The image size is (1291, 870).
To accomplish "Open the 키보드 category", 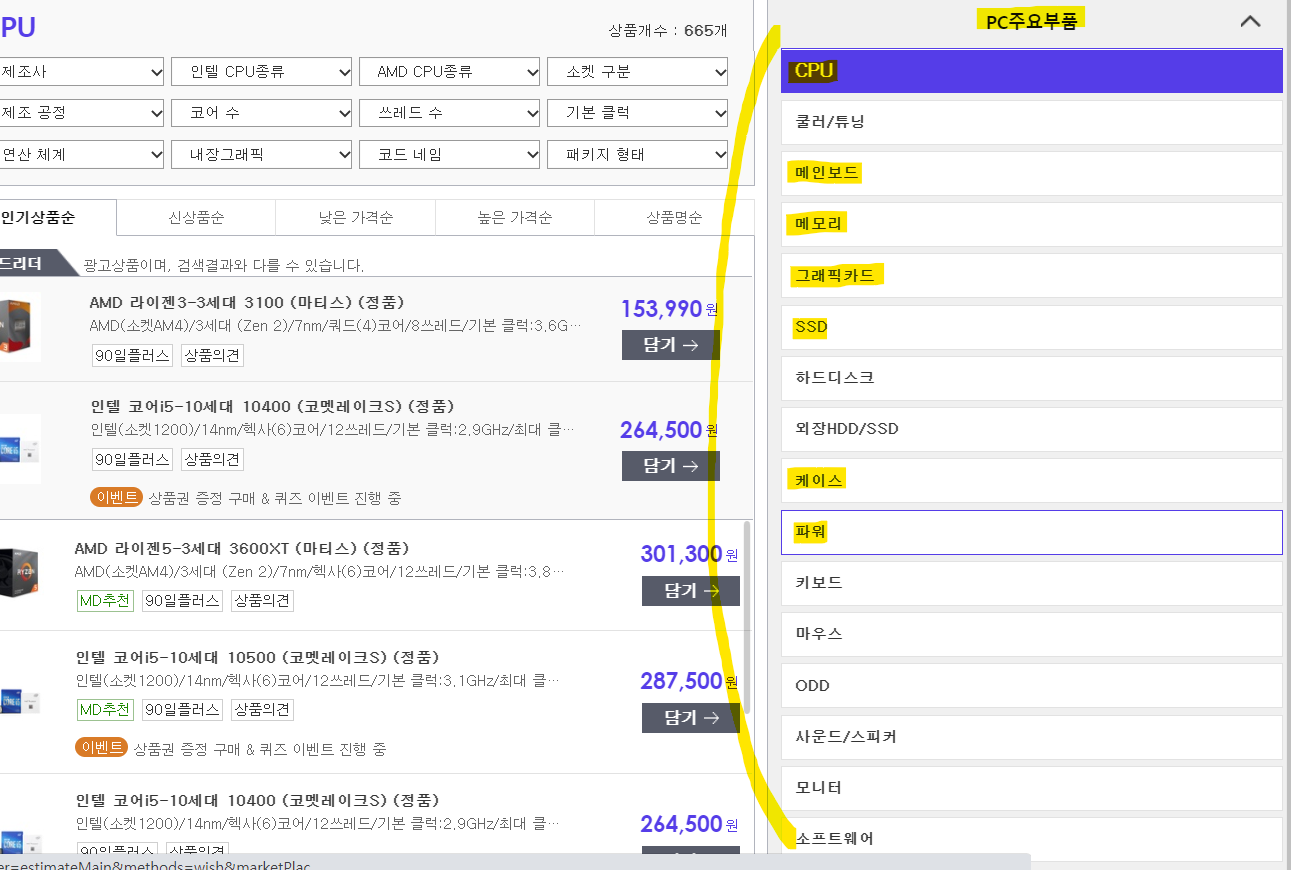I will click(1032, 583).
